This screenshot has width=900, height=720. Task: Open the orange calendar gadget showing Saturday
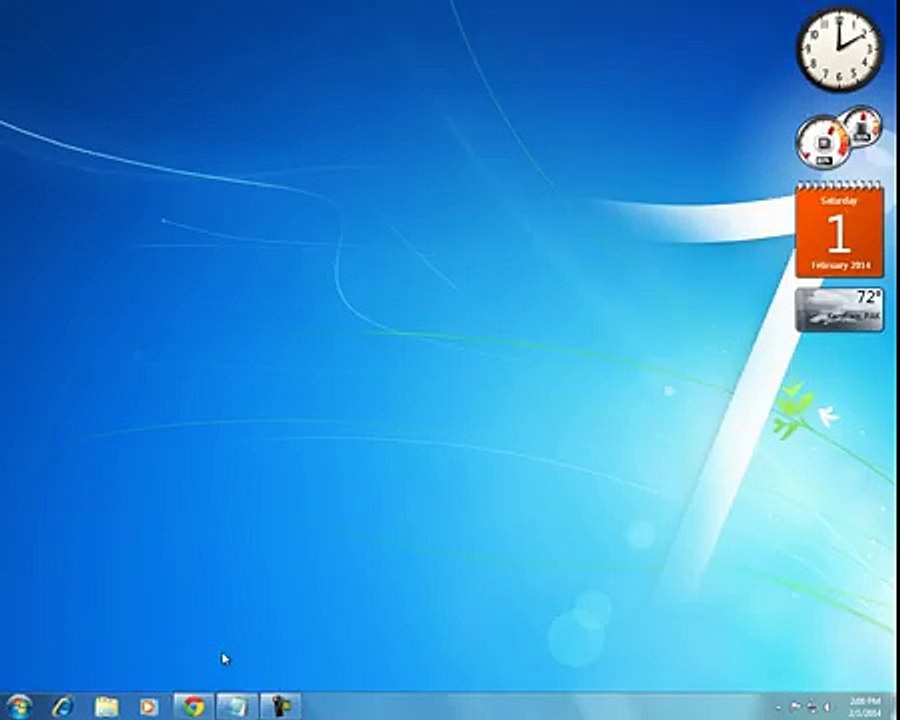pyautogui.click(x=839, y=230)
